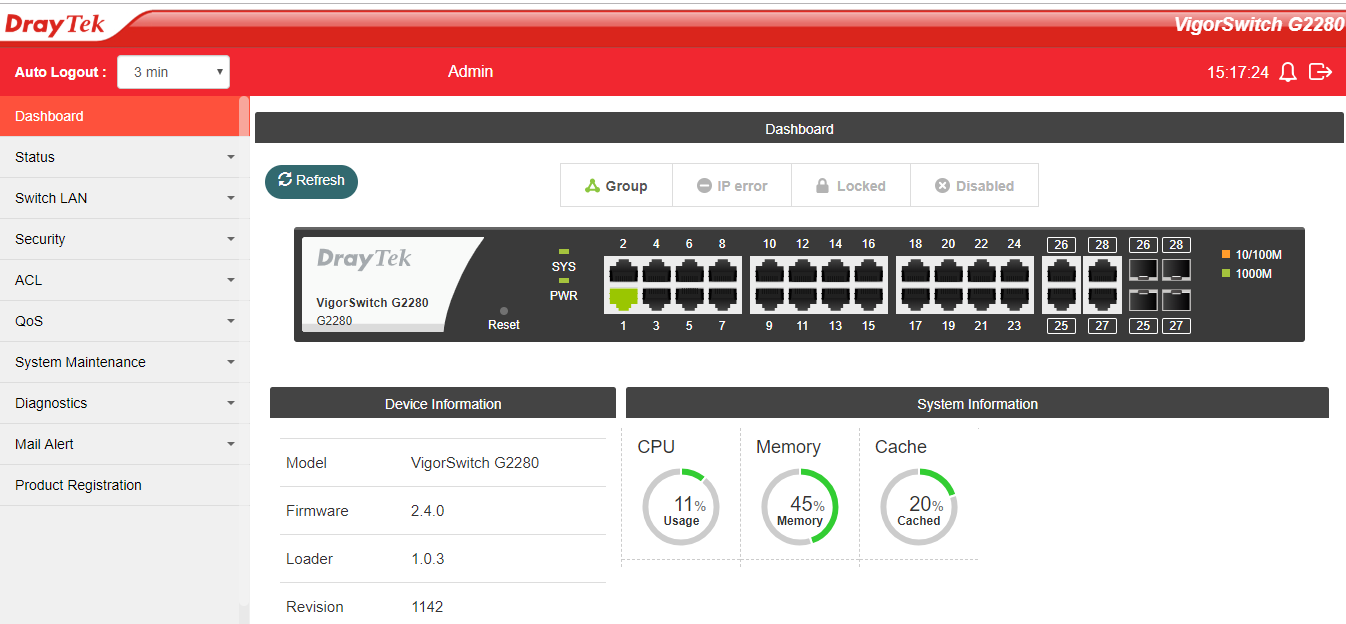This screenshot has width=1346, height=624.
Task: Choose port 10 on the switch panel
Action: click(769, 271)
